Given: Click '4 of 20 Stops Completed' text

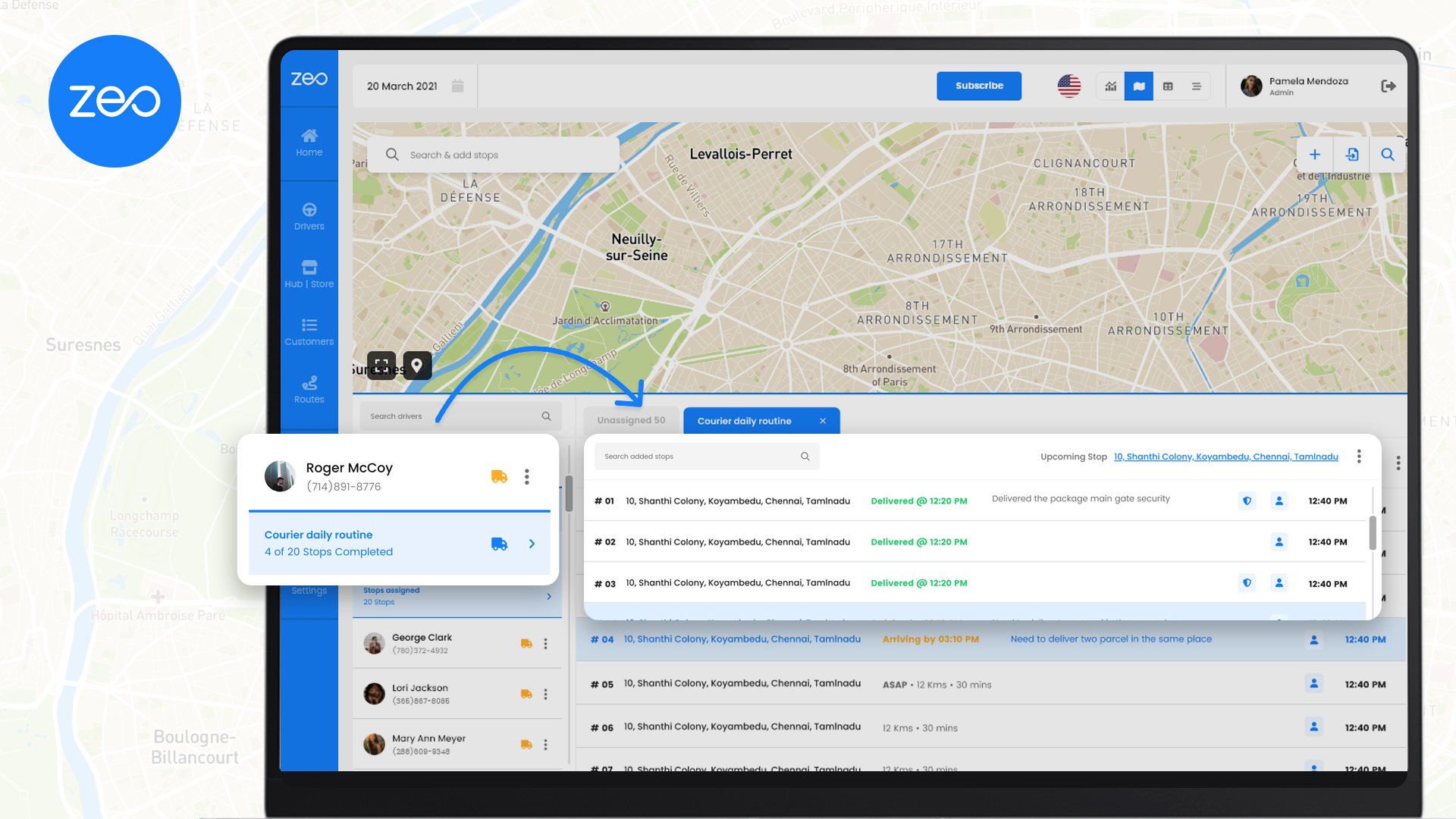Looking at the screenshot, I should click(328, 552).
